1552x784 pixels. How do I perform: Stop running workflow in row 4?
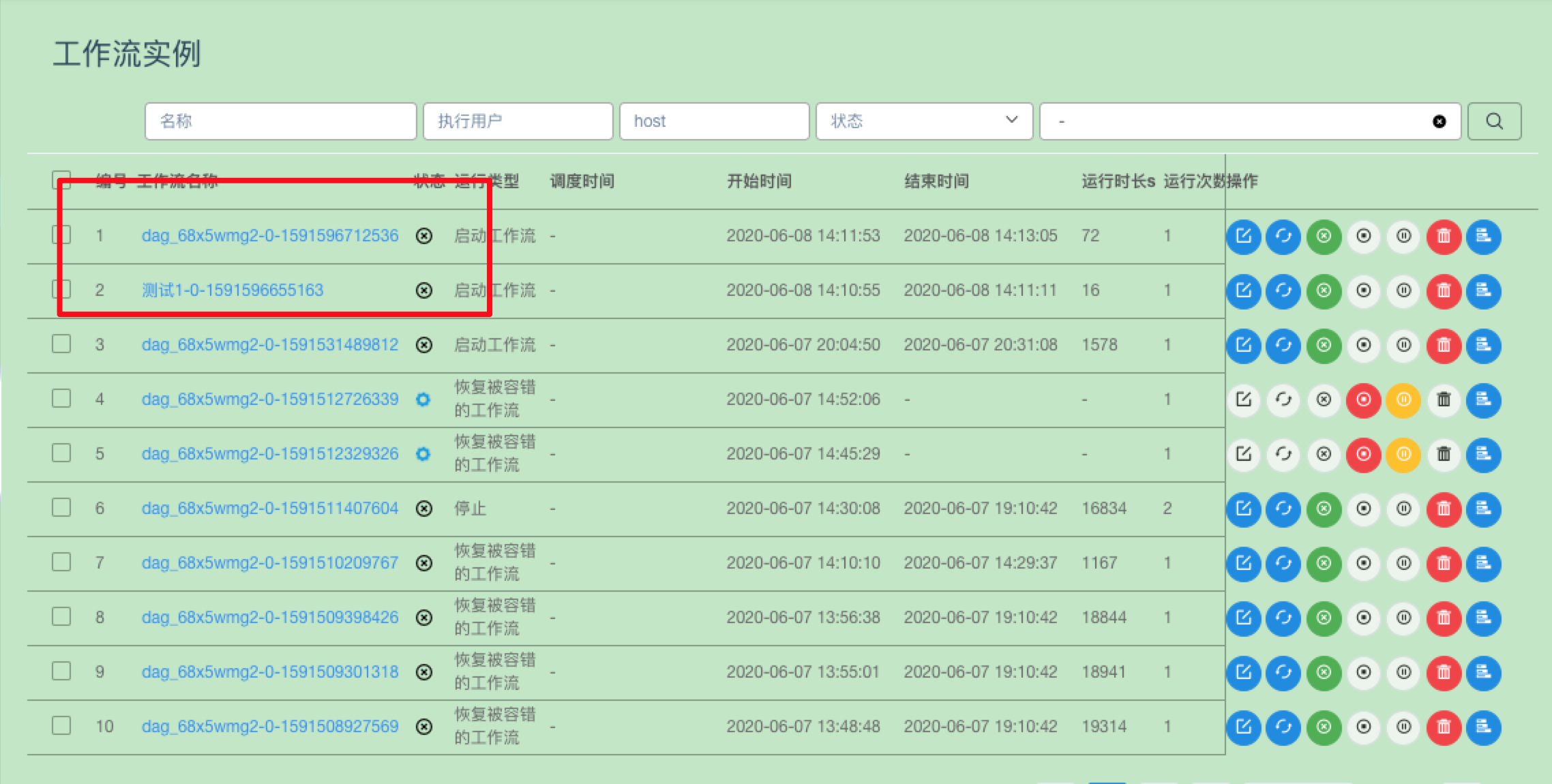click(1363, 399)
